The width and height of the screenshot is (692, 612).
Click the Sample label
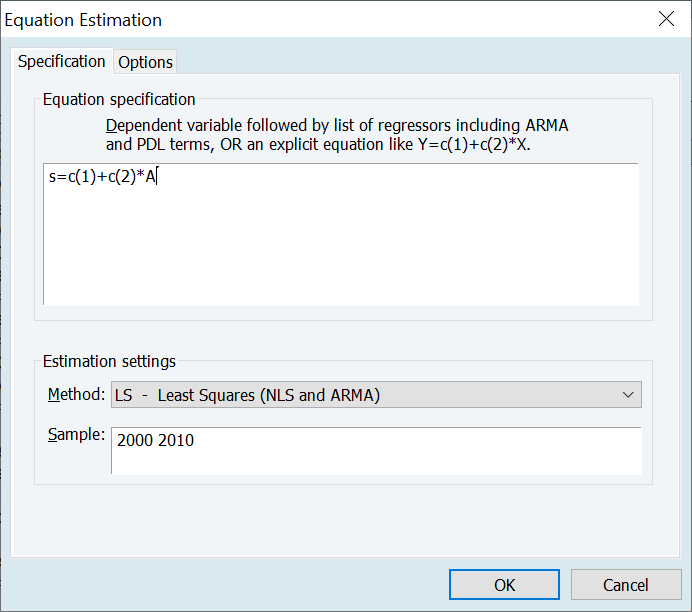tap(76, 435)
